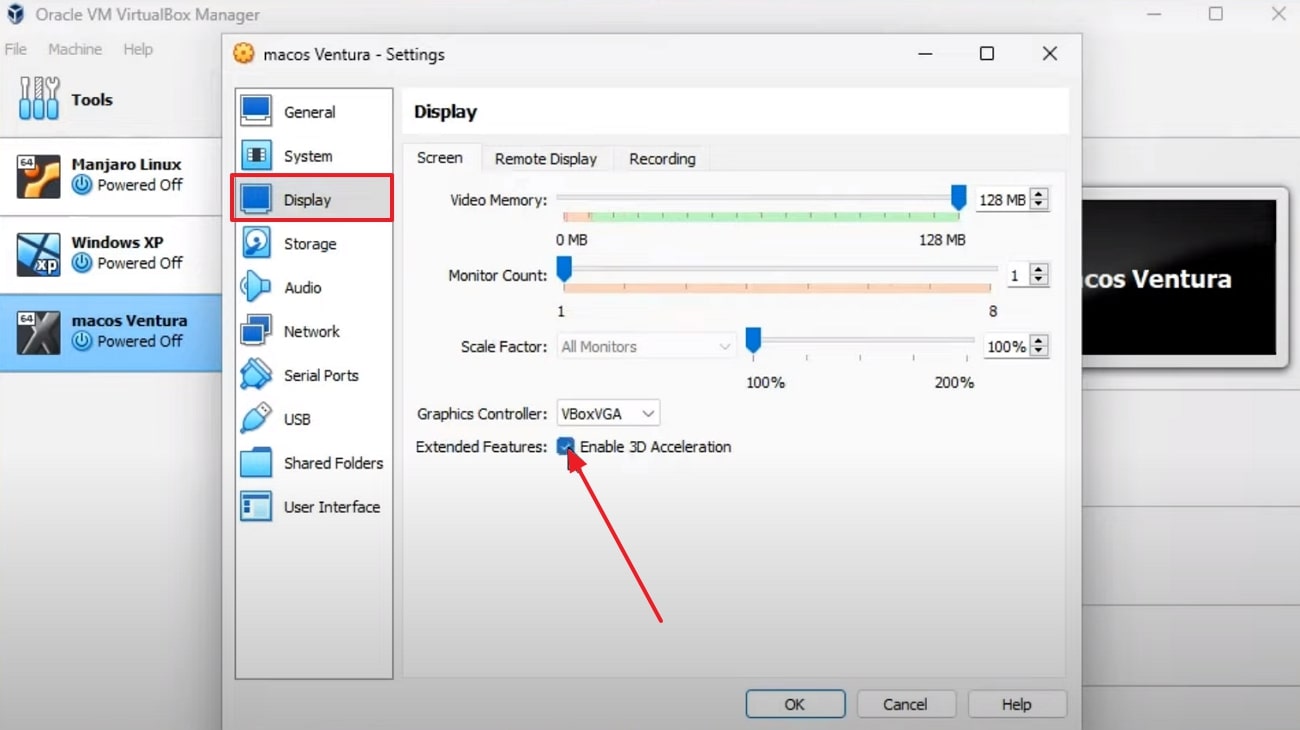
Task: Click the Powered Off status under Manjaro Linux
Action: [x=128, y=185]
